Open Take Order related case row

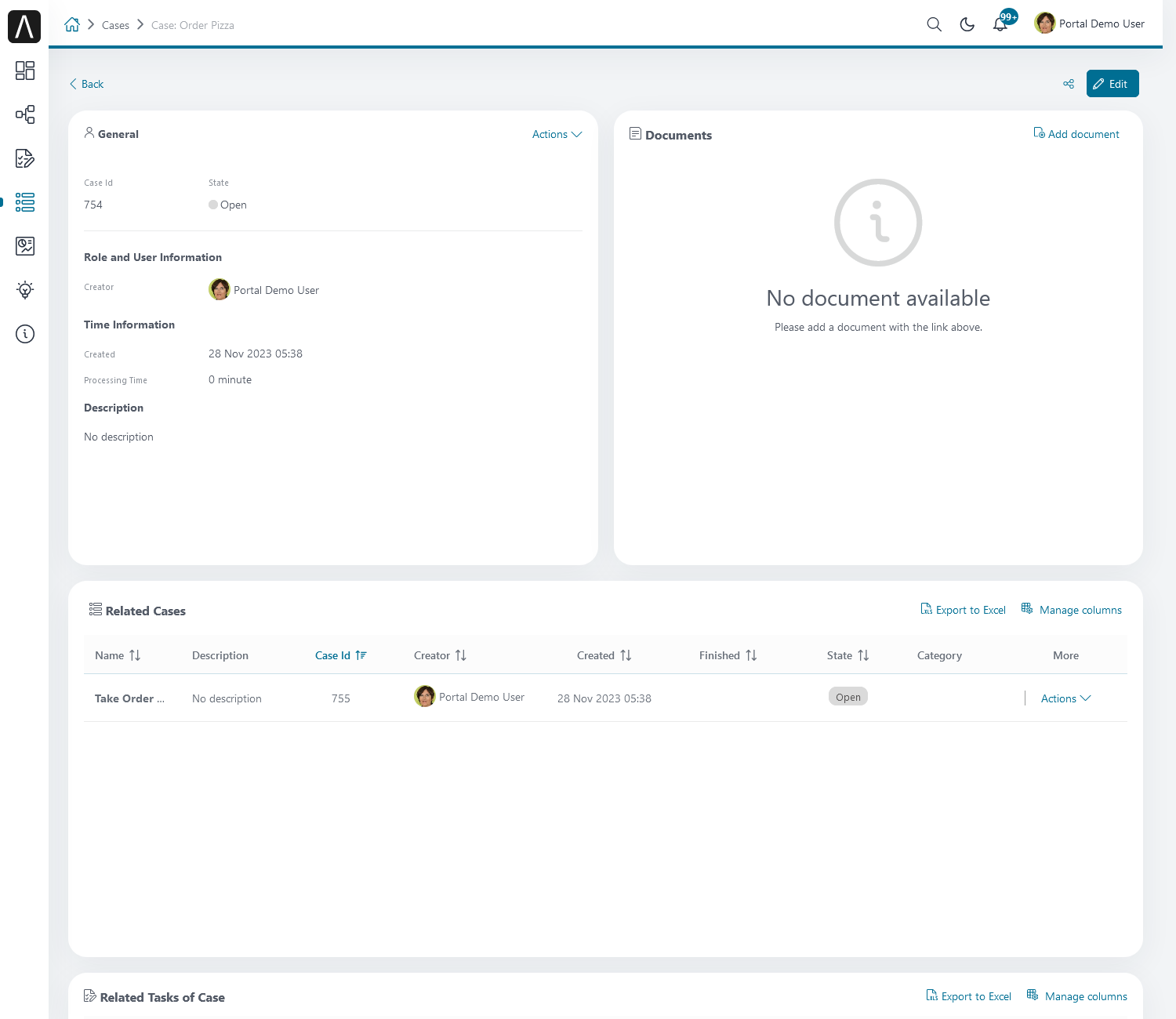tap(129, 698)
